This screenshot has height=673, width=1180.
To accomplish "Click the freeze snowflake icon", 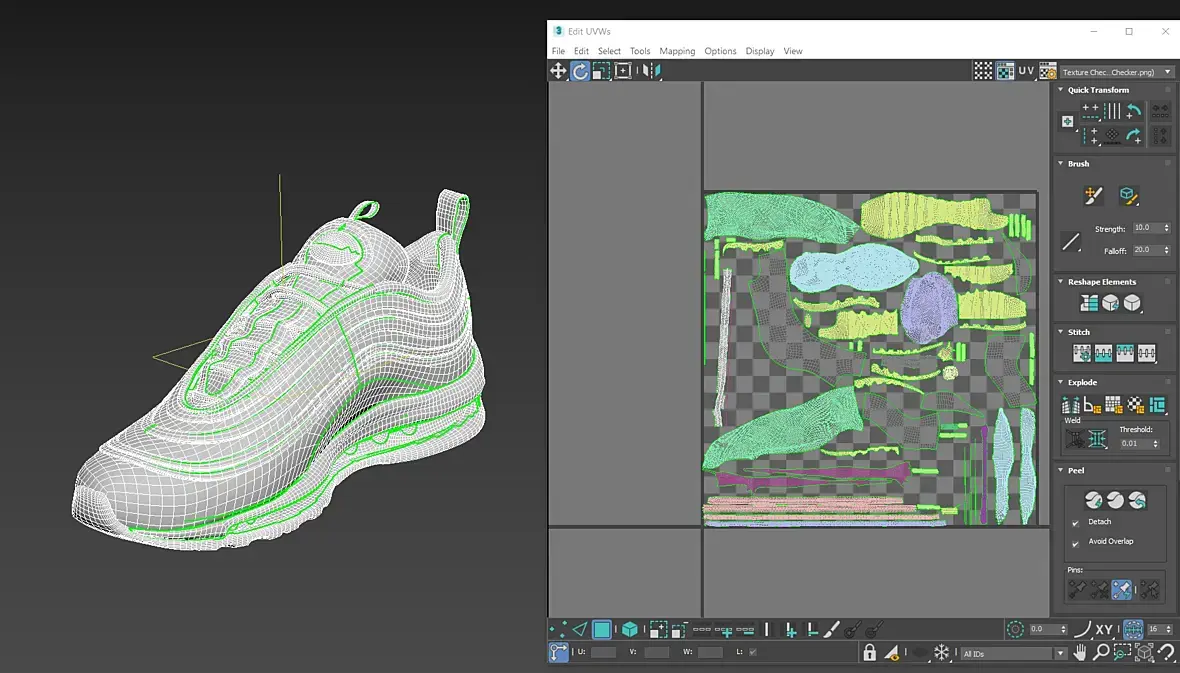I will pyautogui.click(x=941, y=653).
